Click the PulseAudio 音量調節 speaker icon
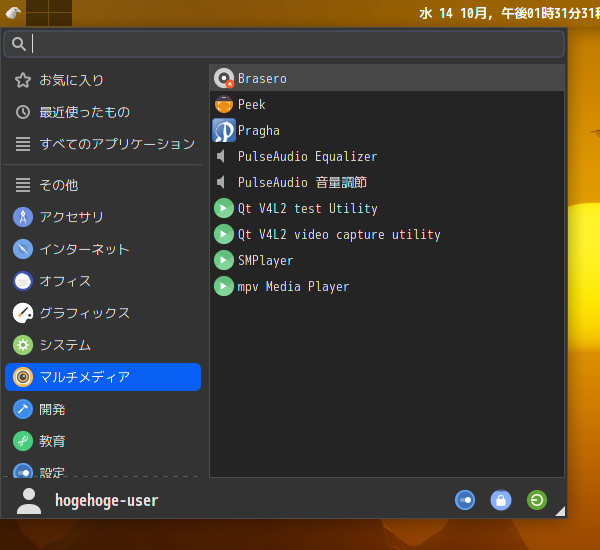The width and height of the screenshot is (600, 550). [x=221, y=182]
